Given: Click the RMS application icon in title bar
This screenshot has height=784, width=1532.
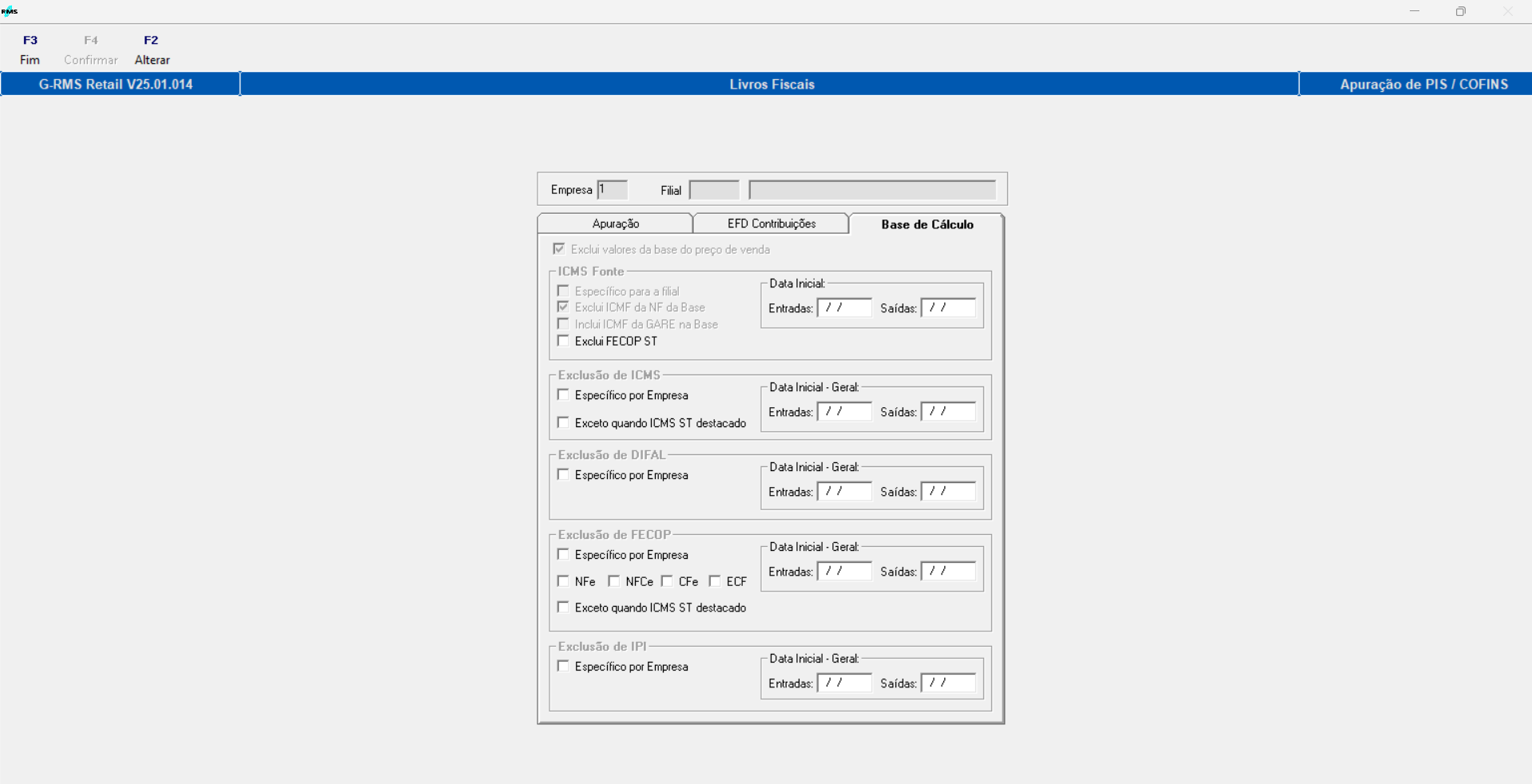Looking at the screenshot, I should point(10,11).
